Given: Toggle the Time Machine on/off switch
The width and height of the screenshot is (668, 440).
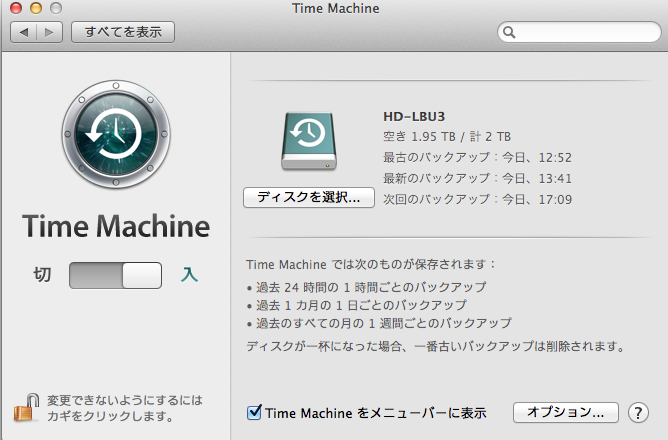Looking at the screenshot, I should (x=115, y=275).
